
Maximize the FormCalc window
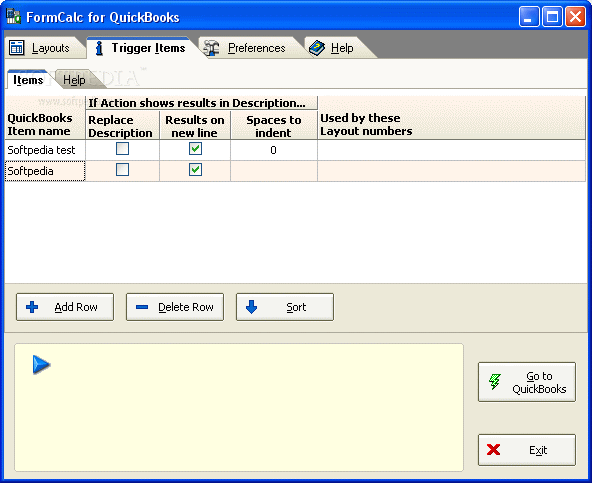pyautogui.click(x=552, y=17)
